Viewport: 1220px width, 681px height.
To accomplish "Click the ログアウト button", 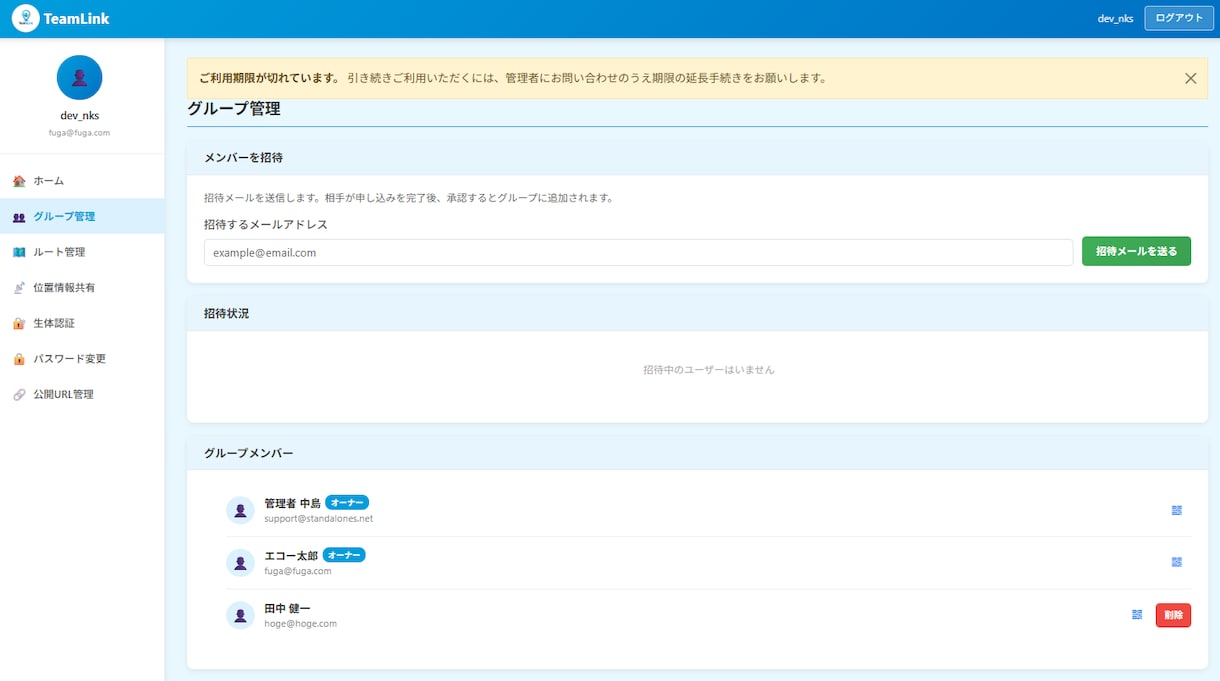I will [x=1179, y=18].
